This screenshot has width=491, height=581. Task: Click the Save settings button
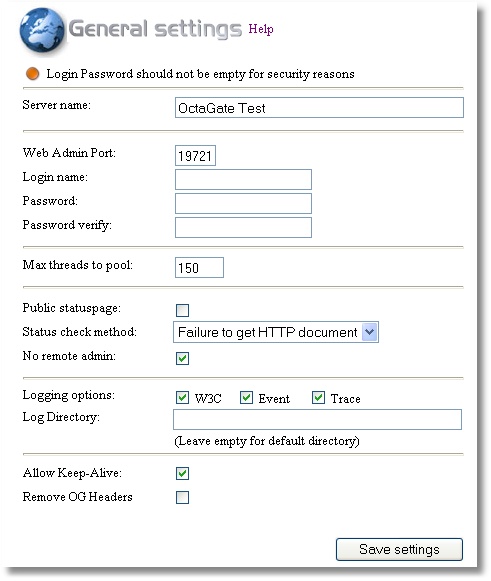[x=399, y=549]
